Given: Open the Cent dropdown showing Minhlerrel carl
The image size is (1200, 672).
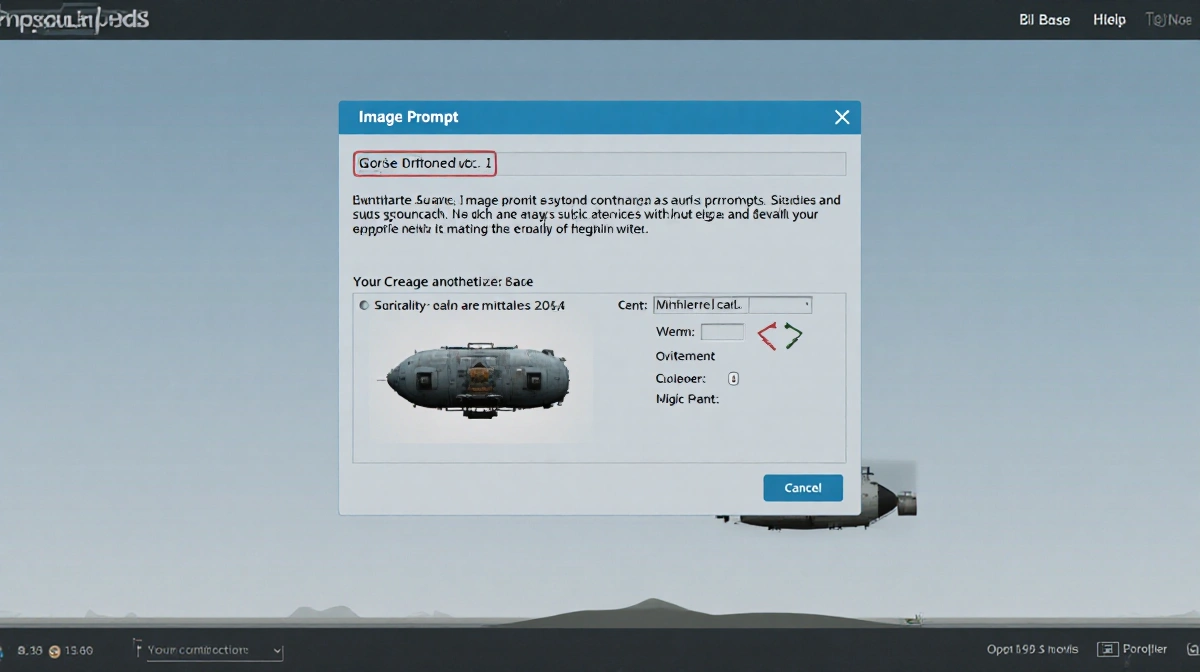Looking at the screenshot, I should tap(733, 304).
